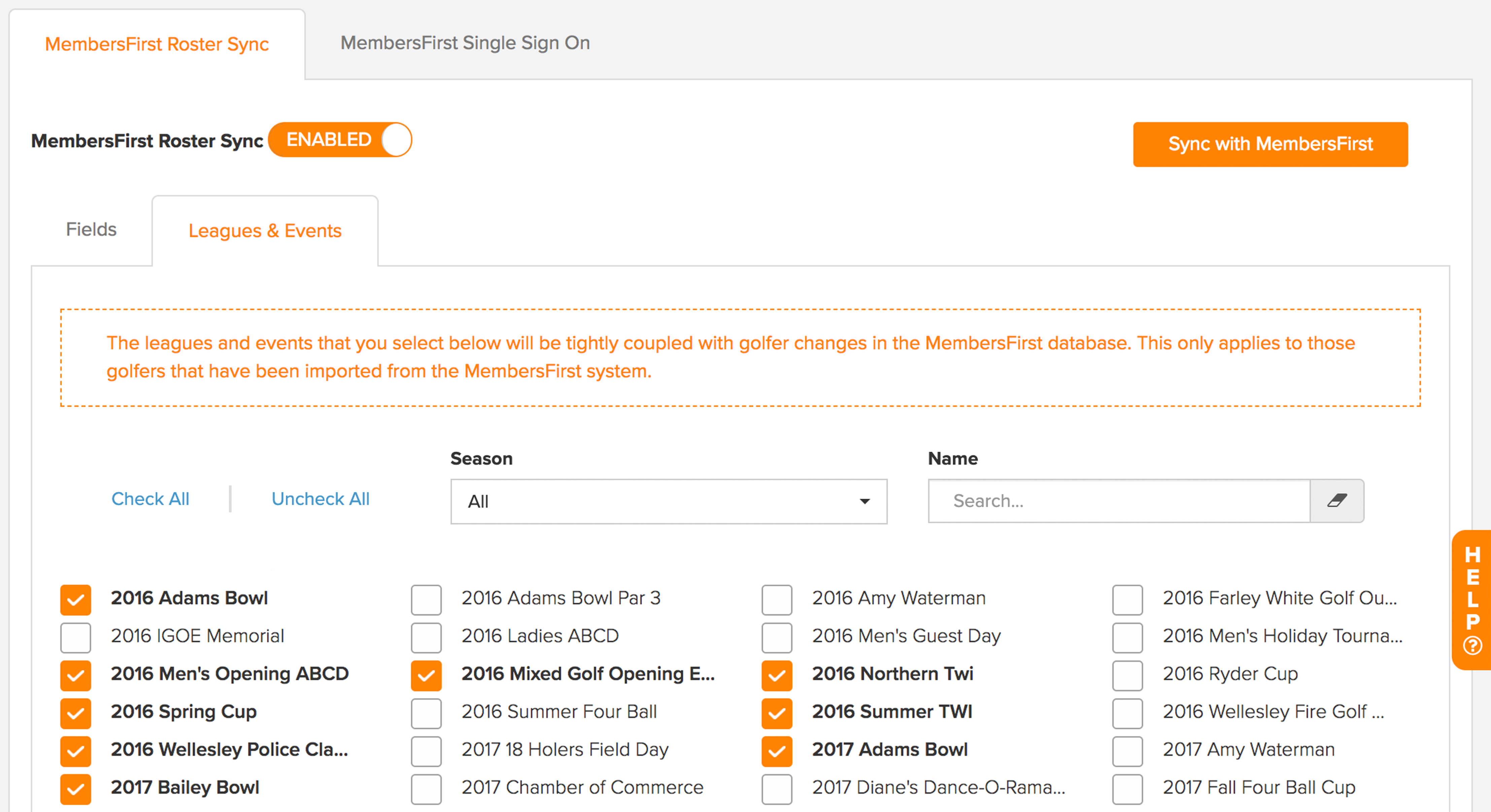Click the 2016 Summer Four Ball label
Image resolution: width=1491 pixels, height=812 pixels.
click(x=559, y=711)
